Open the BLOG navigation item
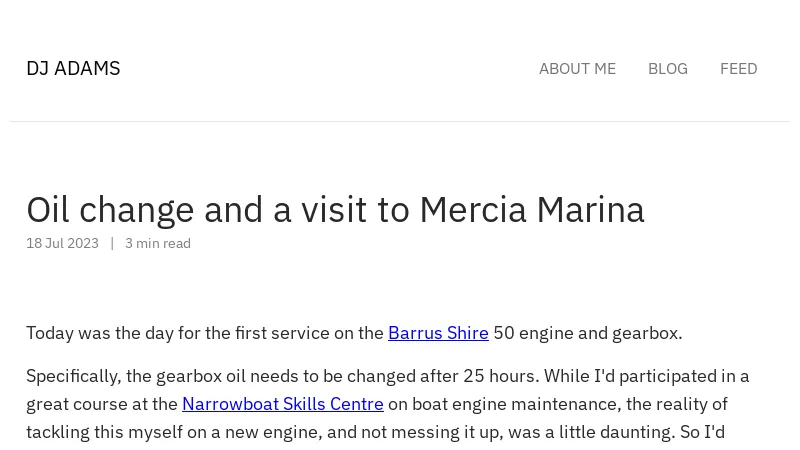 click(x=667, y=69)
